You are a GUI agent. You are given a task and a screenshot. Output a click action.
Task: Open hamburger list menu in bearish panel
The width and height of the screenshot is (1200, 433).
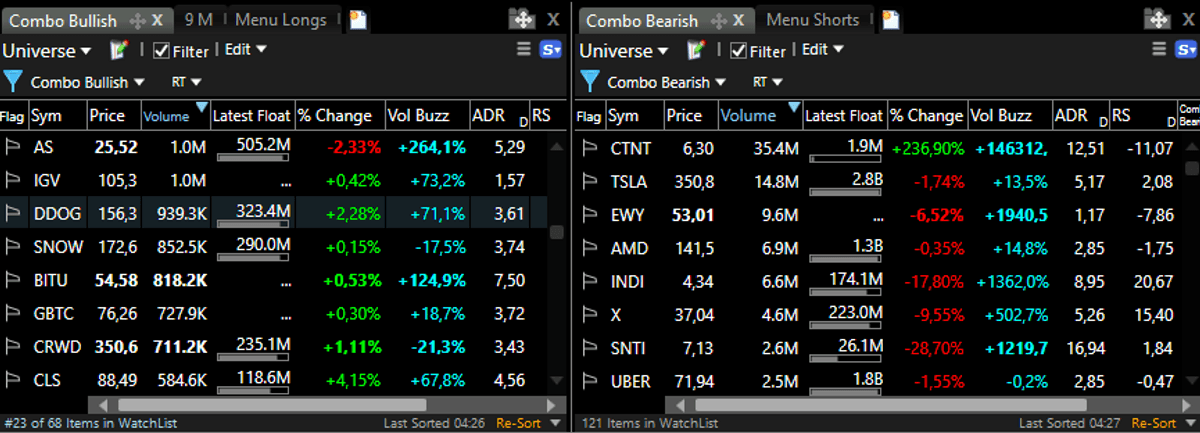click(x=1158, y=50)
